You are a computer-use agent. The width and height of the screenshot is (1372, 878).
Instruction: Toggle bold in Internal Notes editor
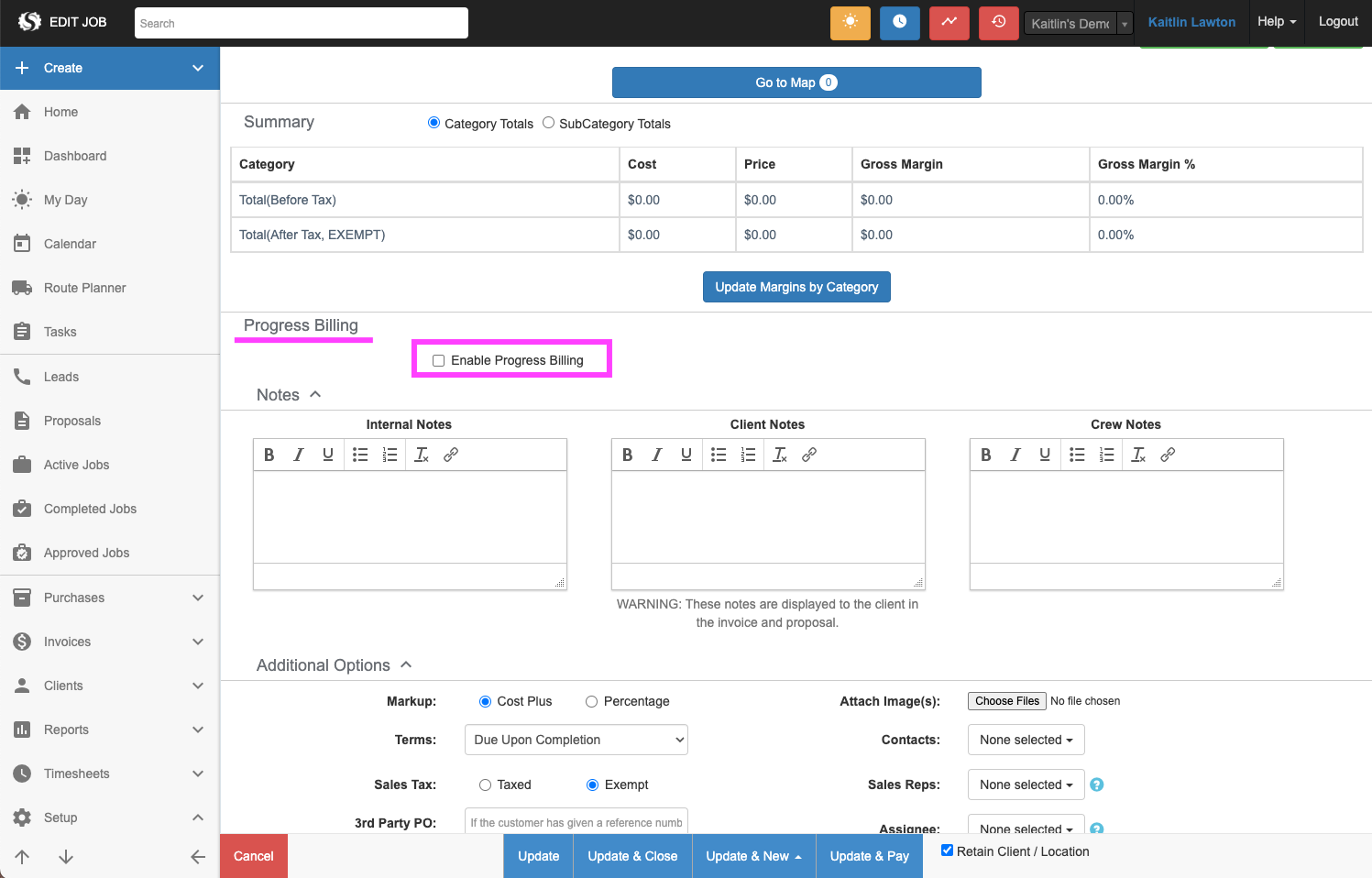(269, 455)
